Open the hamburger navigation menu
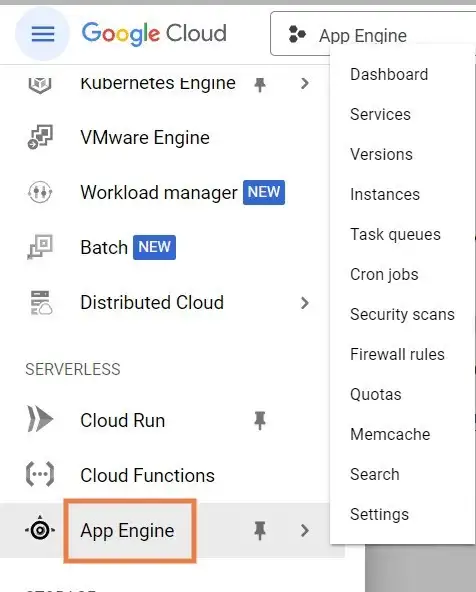 pyautogui.click(x=43, y=34)
